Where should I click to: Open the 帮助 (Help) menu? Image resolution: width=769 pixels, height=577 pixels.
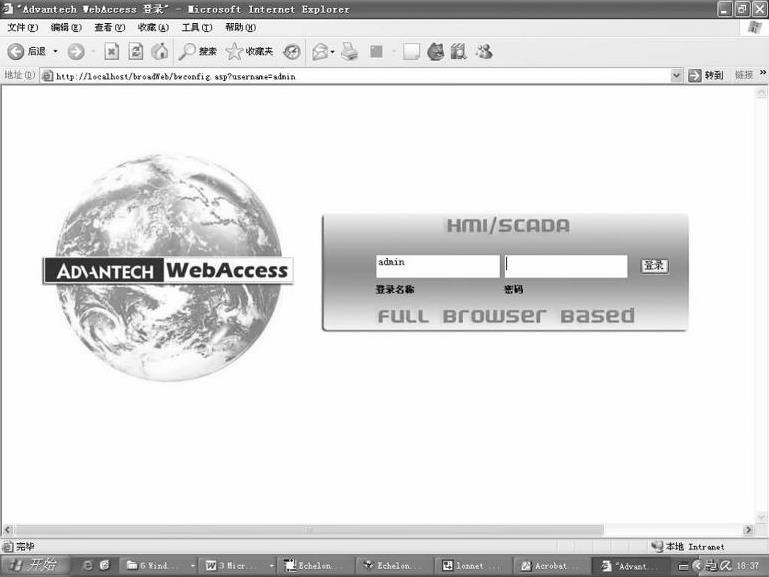[240, 27]
